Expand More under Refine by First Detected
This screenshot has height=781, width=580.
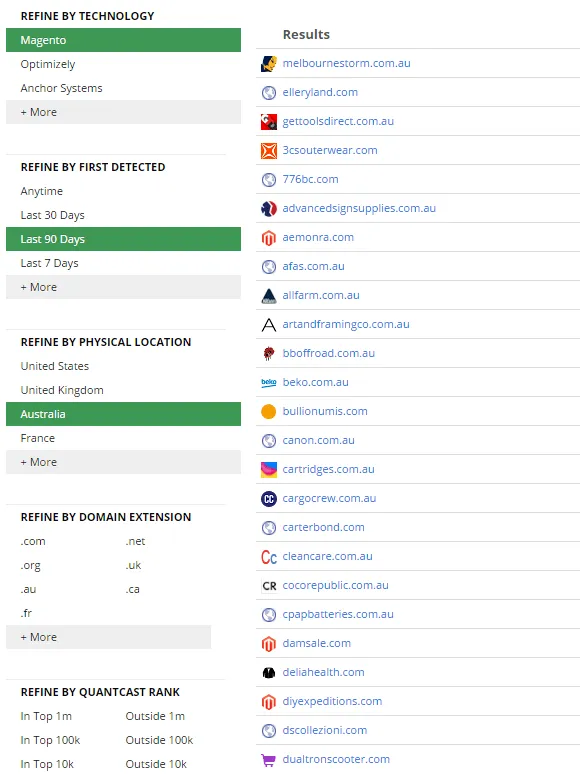point(123,287)
